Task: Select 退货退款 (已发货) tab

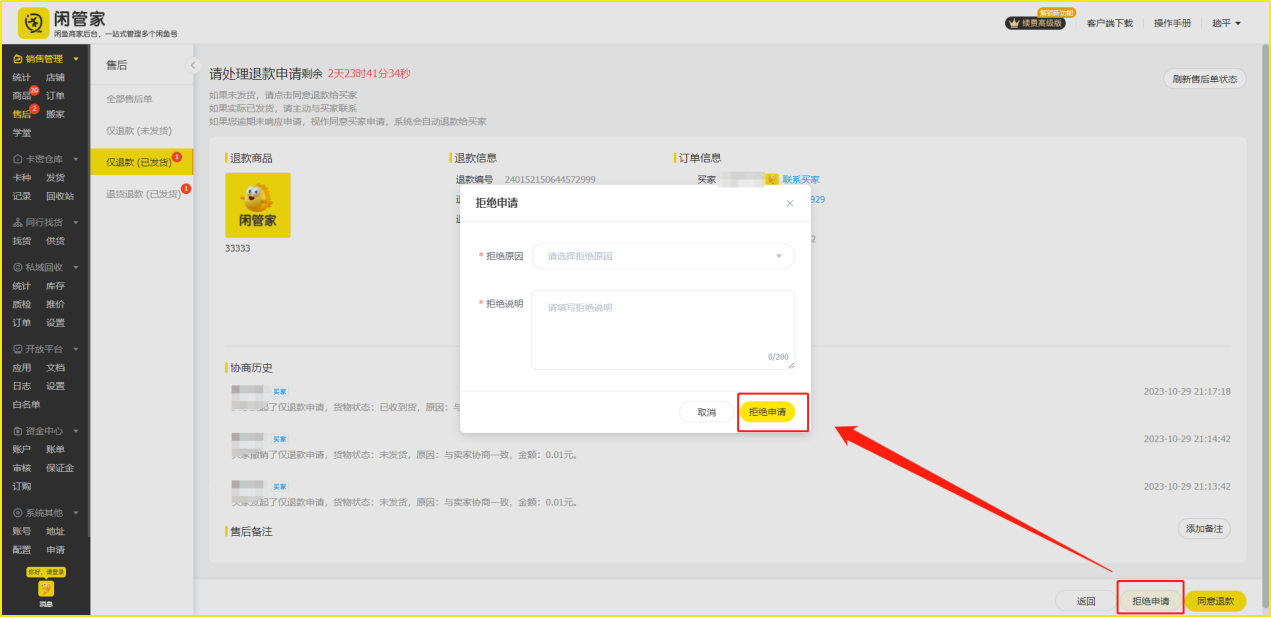Action: (x=142, y=194)
